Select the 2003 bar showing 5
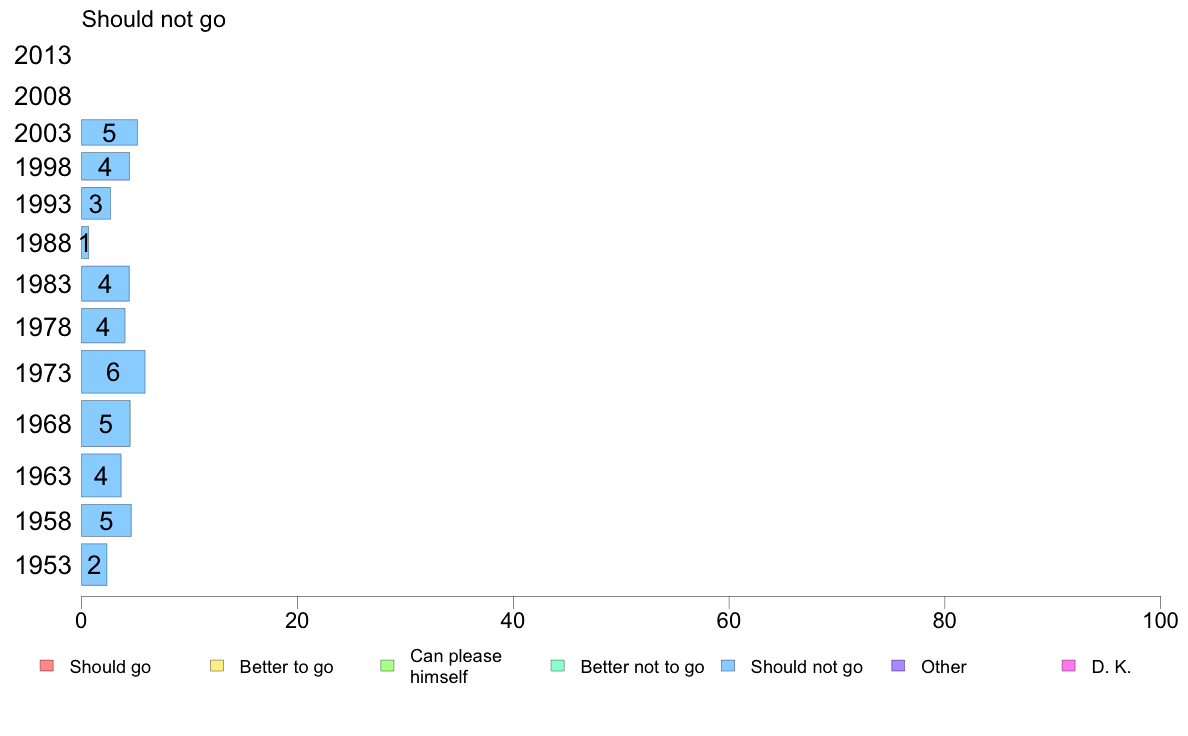The image size is (1188, 736). click(x=109, y=133)
